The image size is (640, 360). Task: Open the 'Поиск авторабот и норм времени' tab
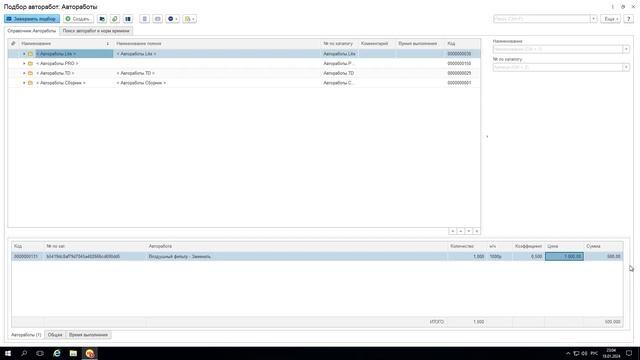point(96,31)
